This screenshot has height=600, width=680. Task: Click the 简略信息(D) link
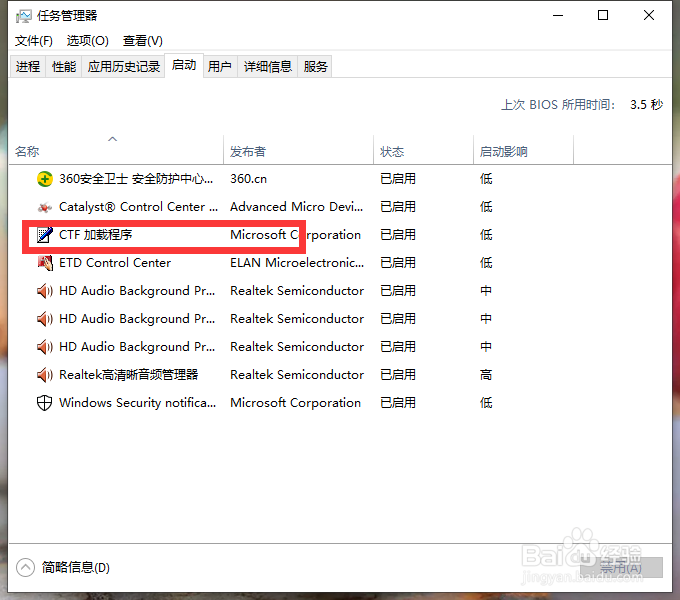[x=75, y=567]
